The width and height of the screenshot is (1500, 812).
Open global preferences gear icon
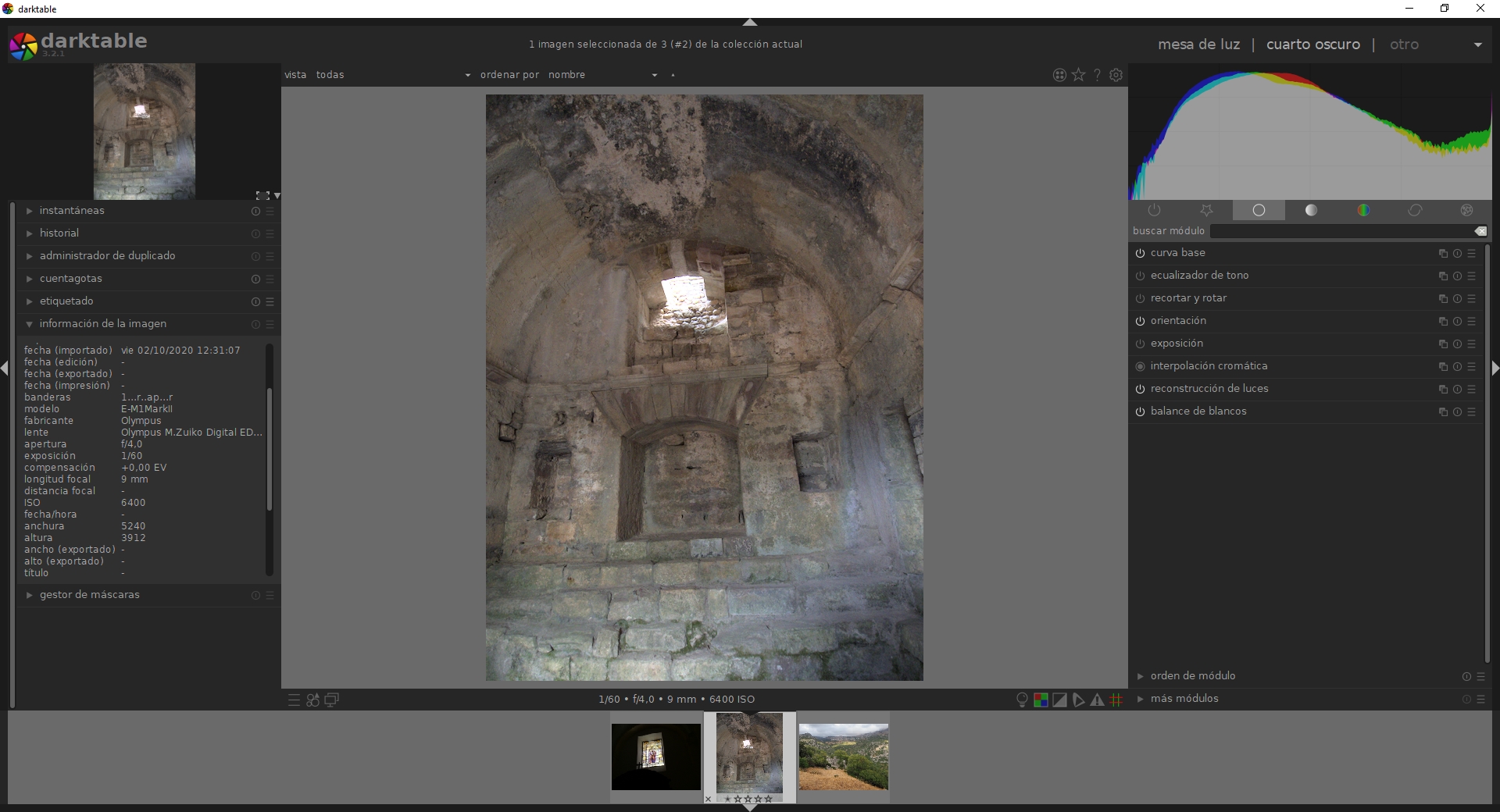point(1116,75)
